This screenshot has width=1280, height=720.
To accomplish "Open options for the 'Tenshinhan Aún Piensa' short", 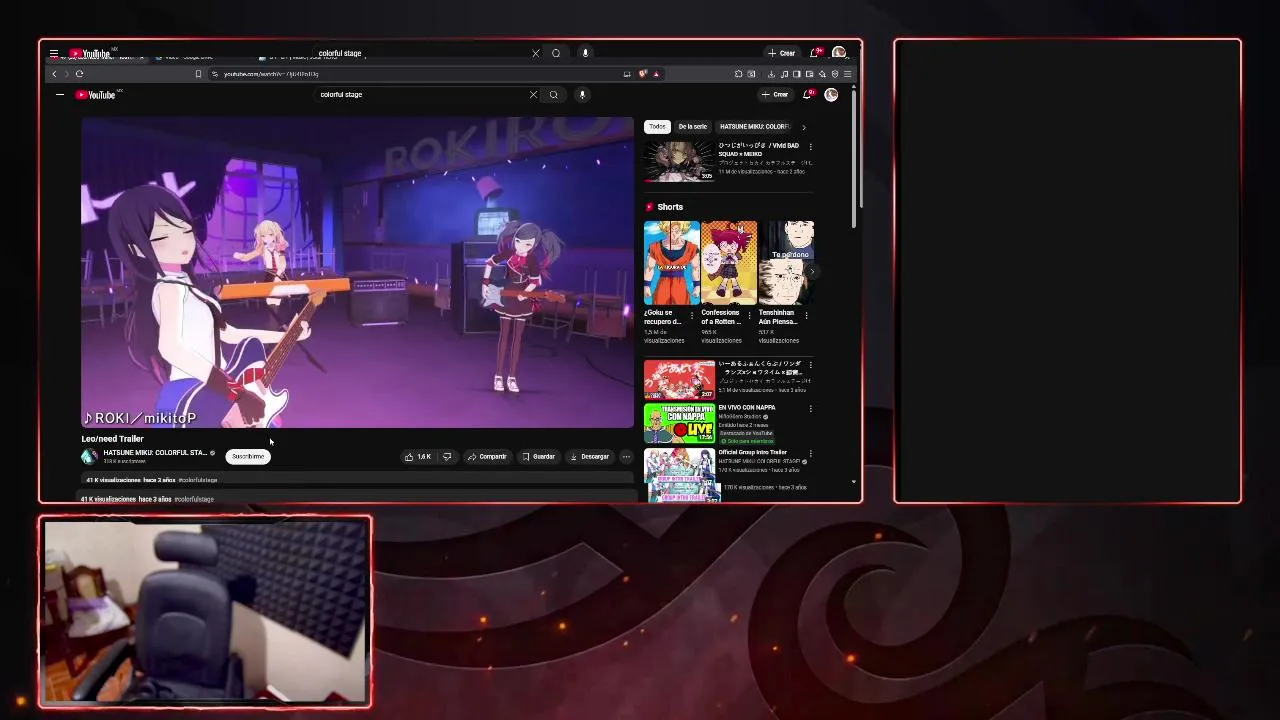I will (806, 314).
